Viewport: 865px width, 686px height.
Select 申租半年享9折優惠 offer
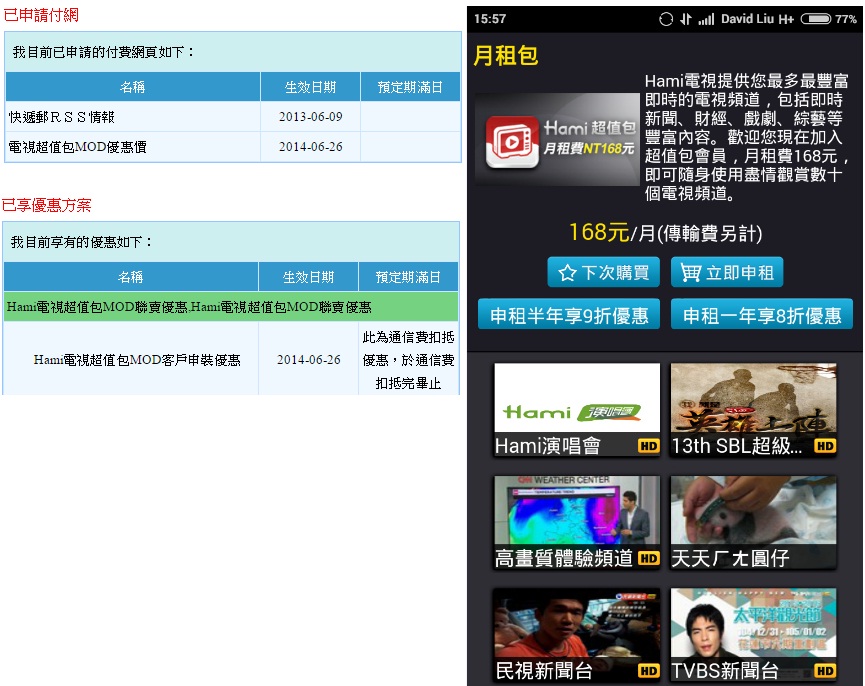click(x=569, y=314)
